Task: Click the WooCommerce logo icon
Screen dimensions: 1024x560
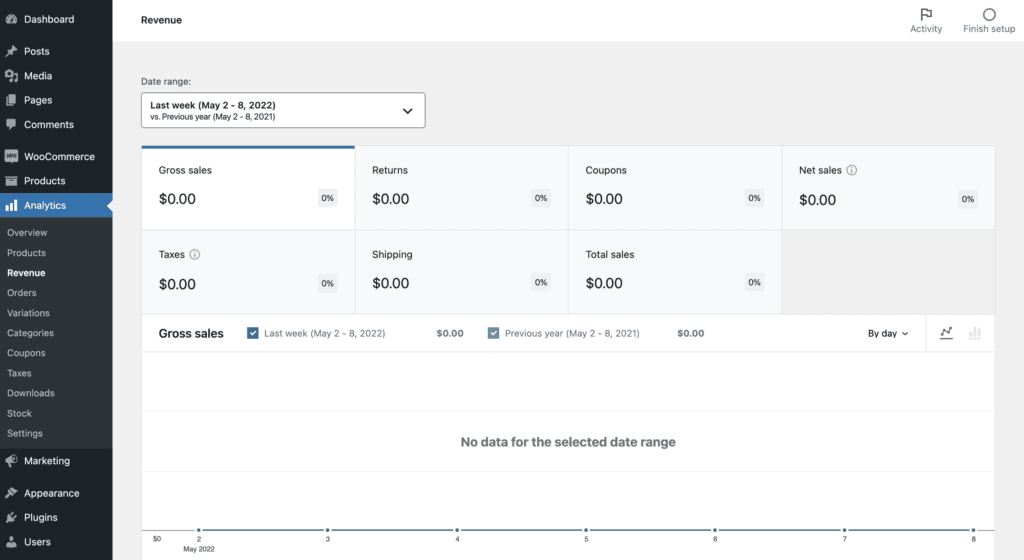Action: point(11,157)
